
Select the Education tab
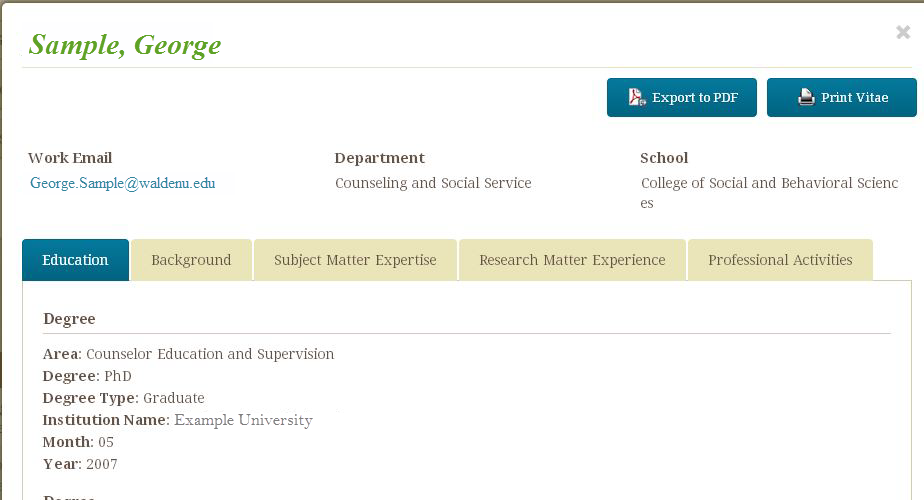pyautogui.click(x=75, y=260)
